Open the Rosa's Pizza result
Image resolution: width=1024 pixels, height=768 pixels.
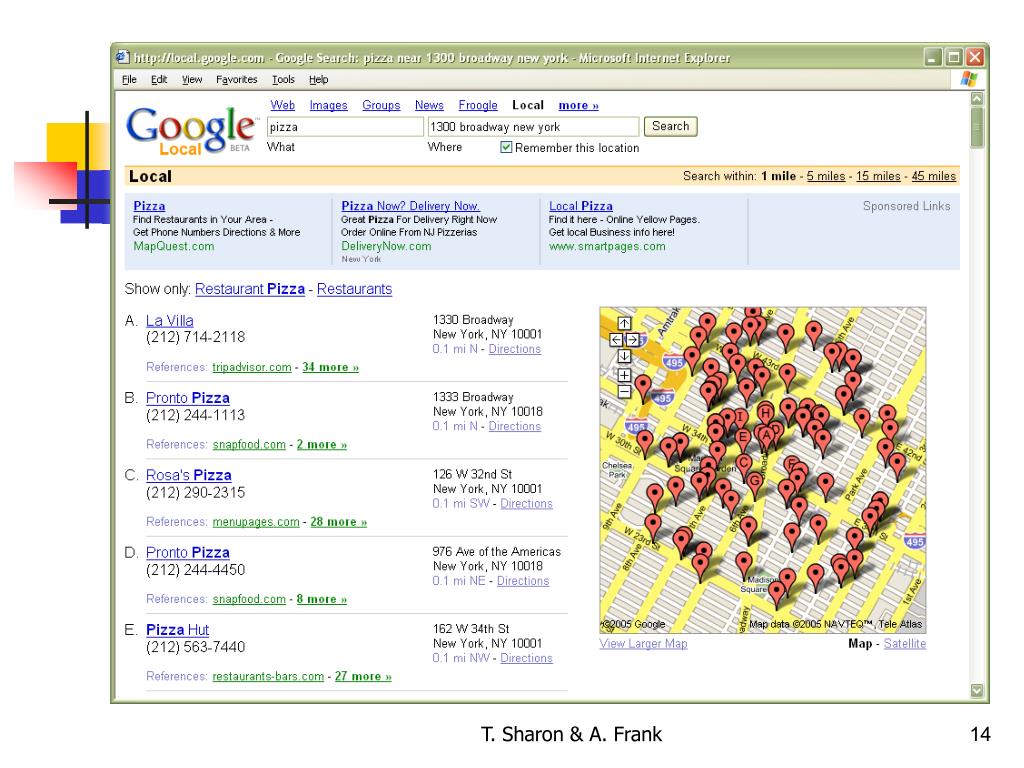[189, 475]
